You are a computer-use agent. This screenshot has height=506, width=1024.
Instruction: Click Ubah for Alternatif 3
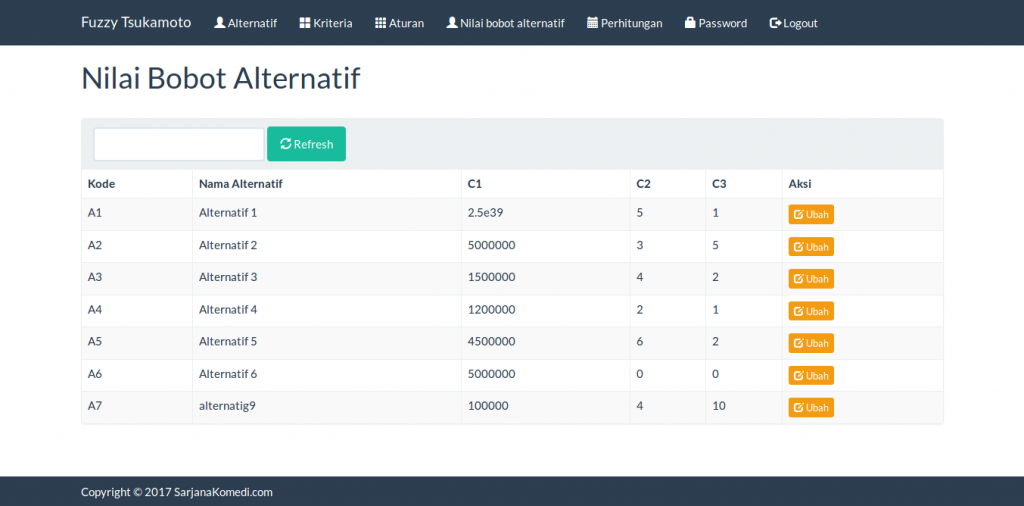coord(811,279)
